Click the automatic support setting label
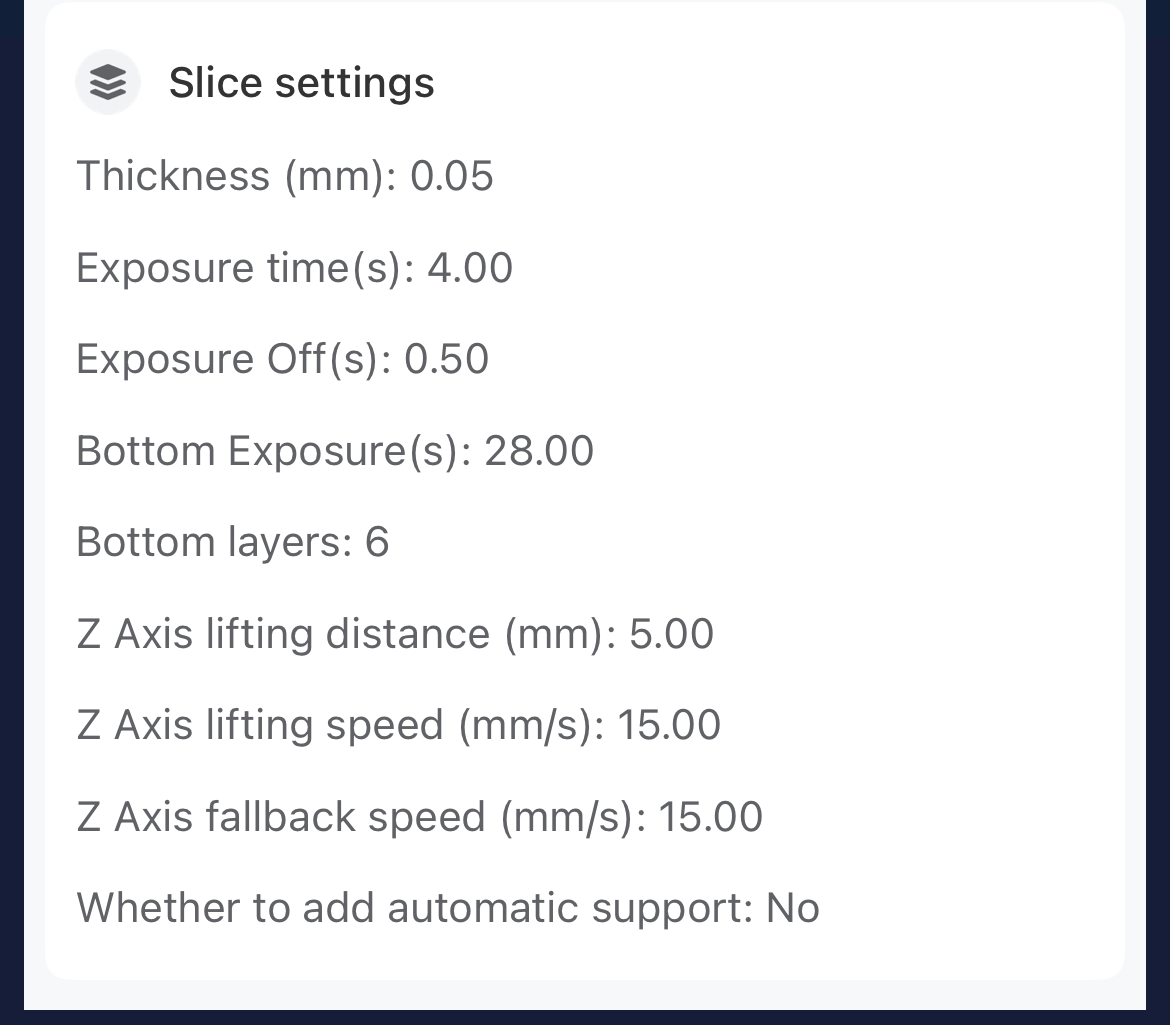The image size is (1170, 1025). (x=414, y=908)
